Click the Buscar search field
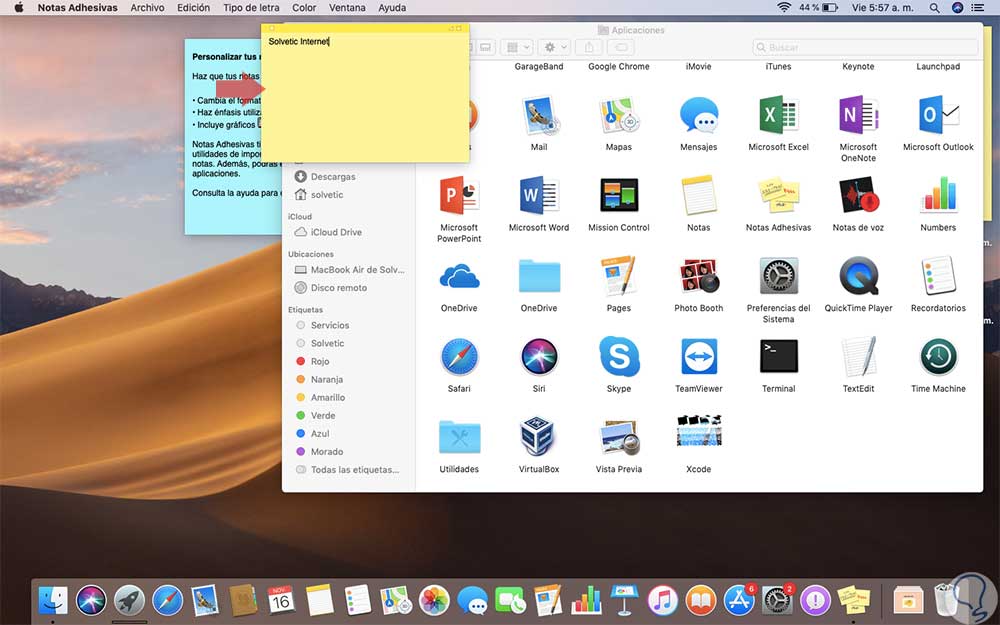Viewport: 1000px width, 625px height. point(865,47)
